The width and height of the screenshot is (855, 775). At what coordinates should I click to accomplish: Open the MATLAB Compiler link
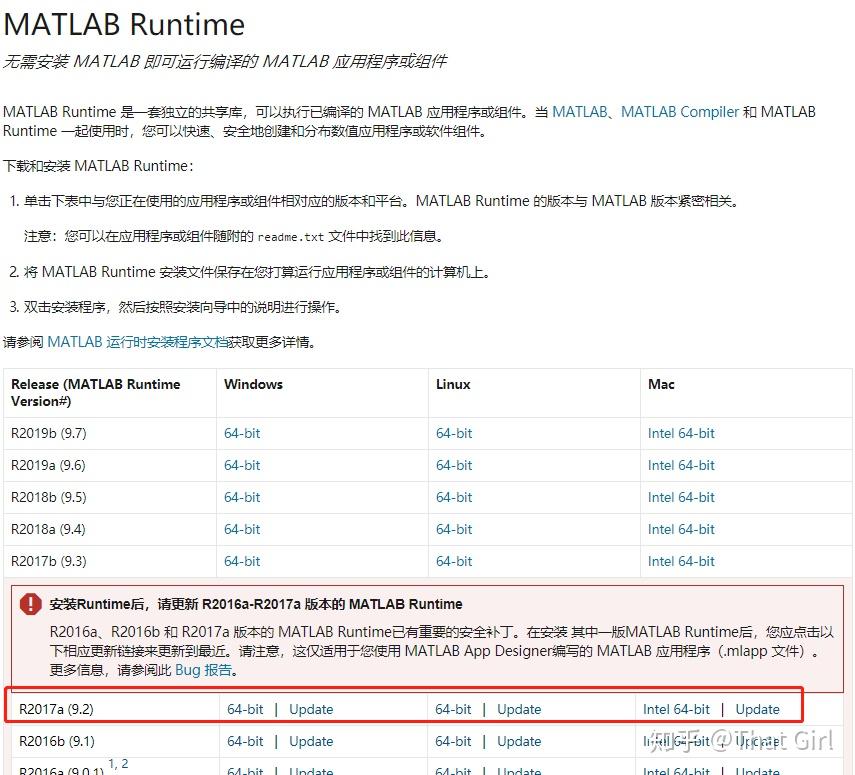(x=679, y=112)
